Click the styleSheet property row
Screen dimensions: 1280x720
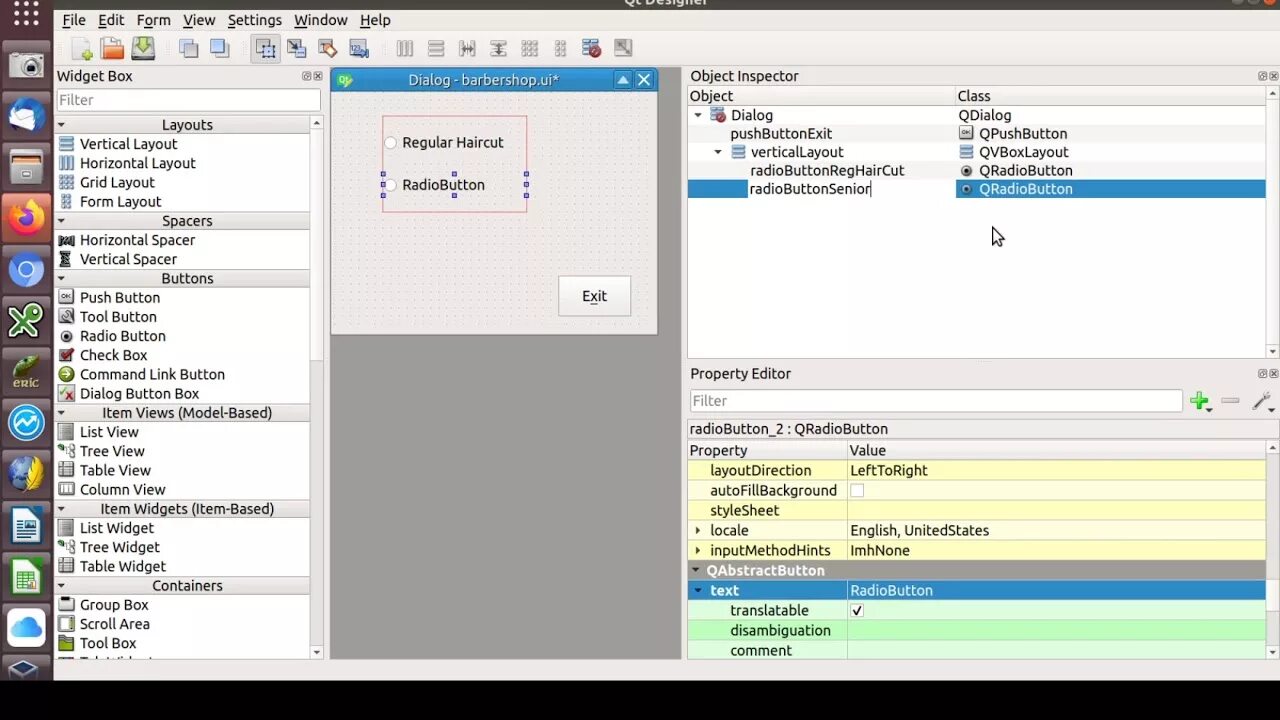tap(977, 511)
